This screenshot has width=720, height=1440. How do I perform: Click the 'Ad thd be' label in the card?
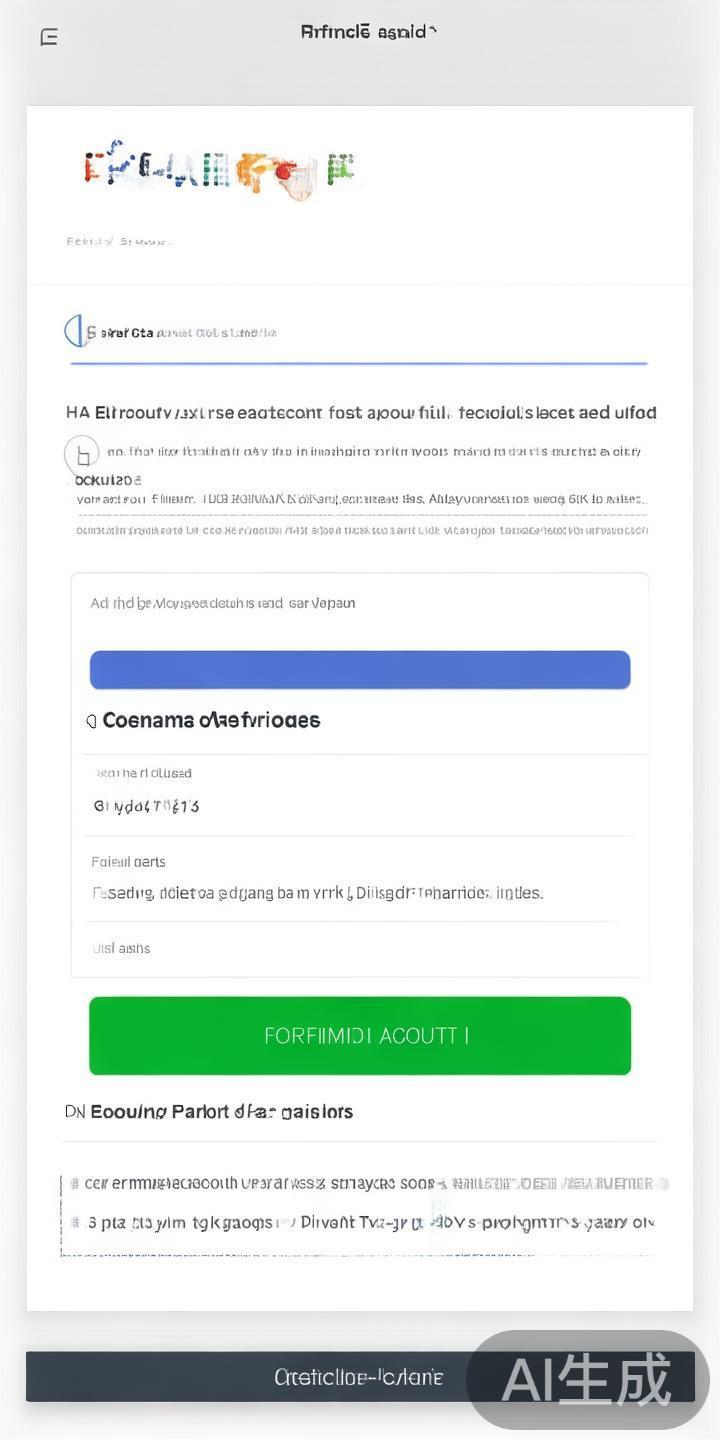click(x=223, y=603)
